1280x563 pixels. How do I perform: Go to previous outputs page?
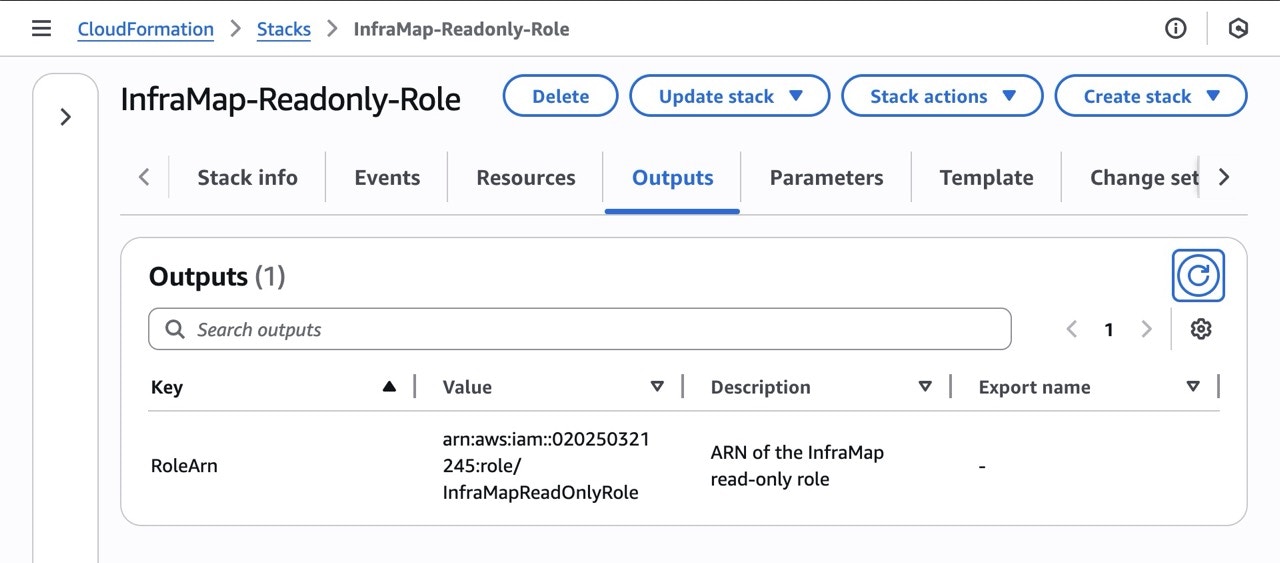[1072, 329]
